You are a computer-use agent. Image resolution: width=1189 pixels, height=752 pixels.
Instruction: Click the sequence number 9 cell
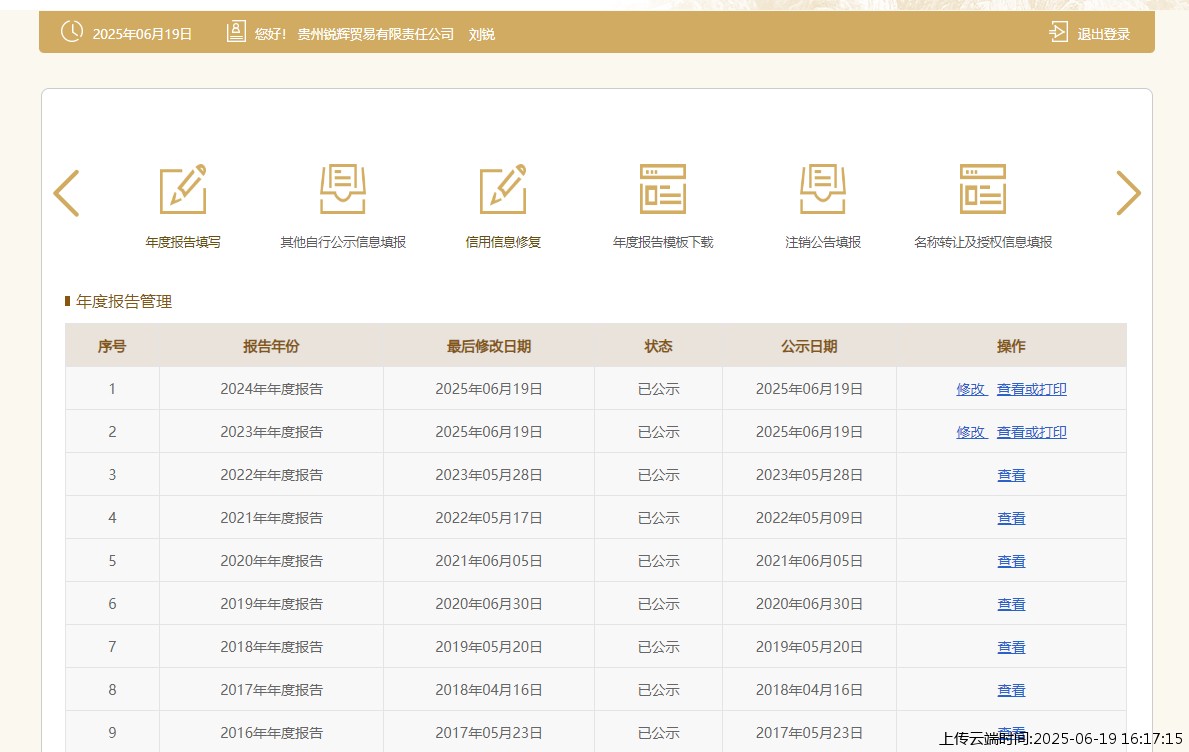(112, 733)
